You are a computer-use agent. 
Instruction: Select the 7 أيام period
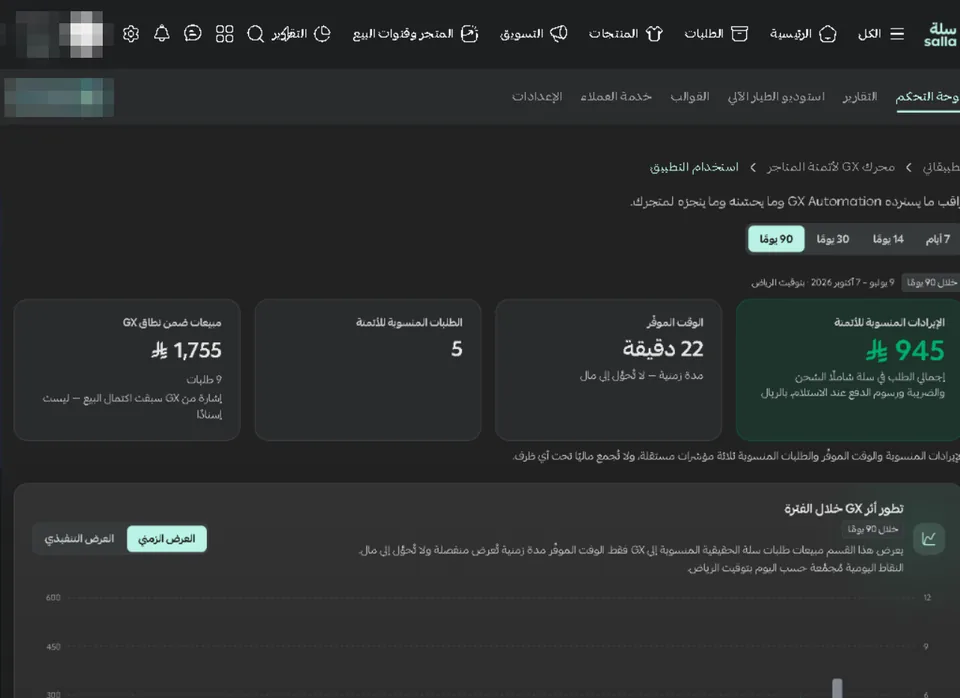(x=938, y=239)
